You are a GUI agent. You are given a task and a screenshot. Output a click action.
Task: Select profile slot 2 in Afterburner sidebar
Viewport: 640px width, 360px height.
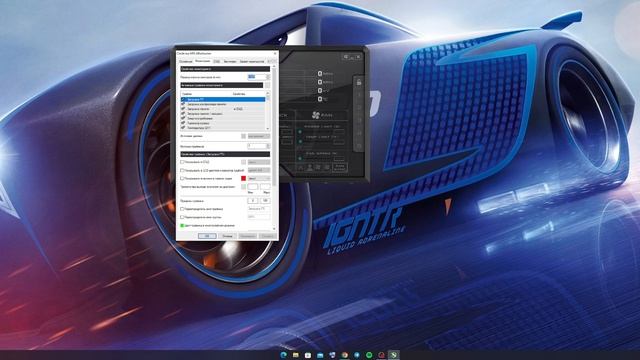coord(359,107)
